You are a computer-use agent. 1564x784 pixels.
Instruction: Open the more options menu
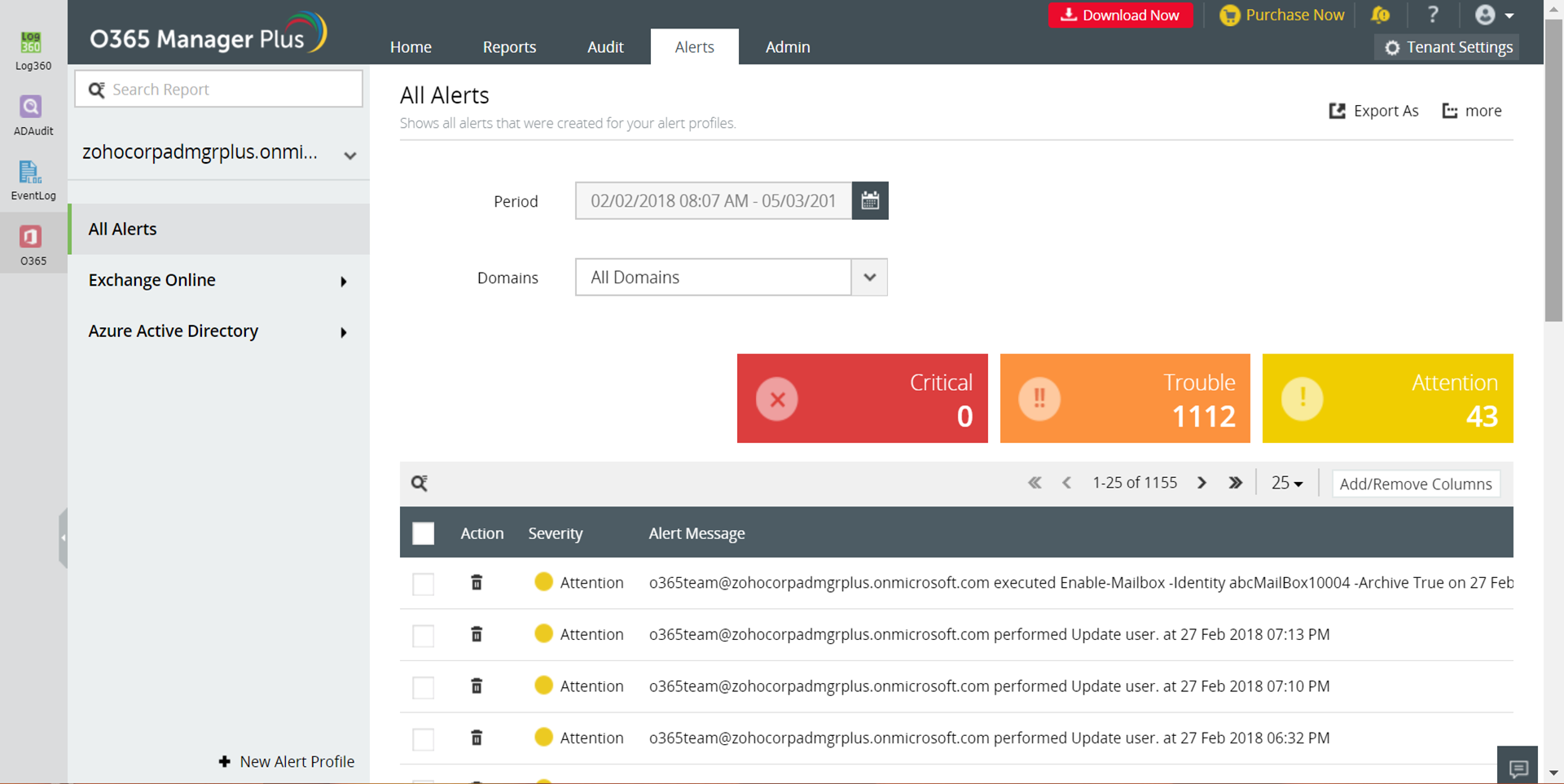tap(1472, 111)
